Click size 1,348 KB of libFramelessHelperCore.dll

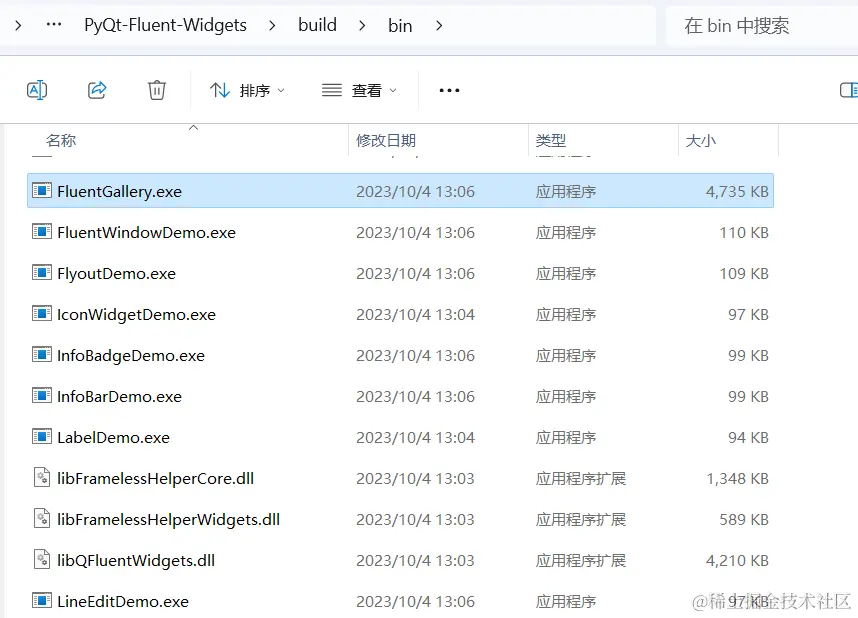tap(737, 479)
